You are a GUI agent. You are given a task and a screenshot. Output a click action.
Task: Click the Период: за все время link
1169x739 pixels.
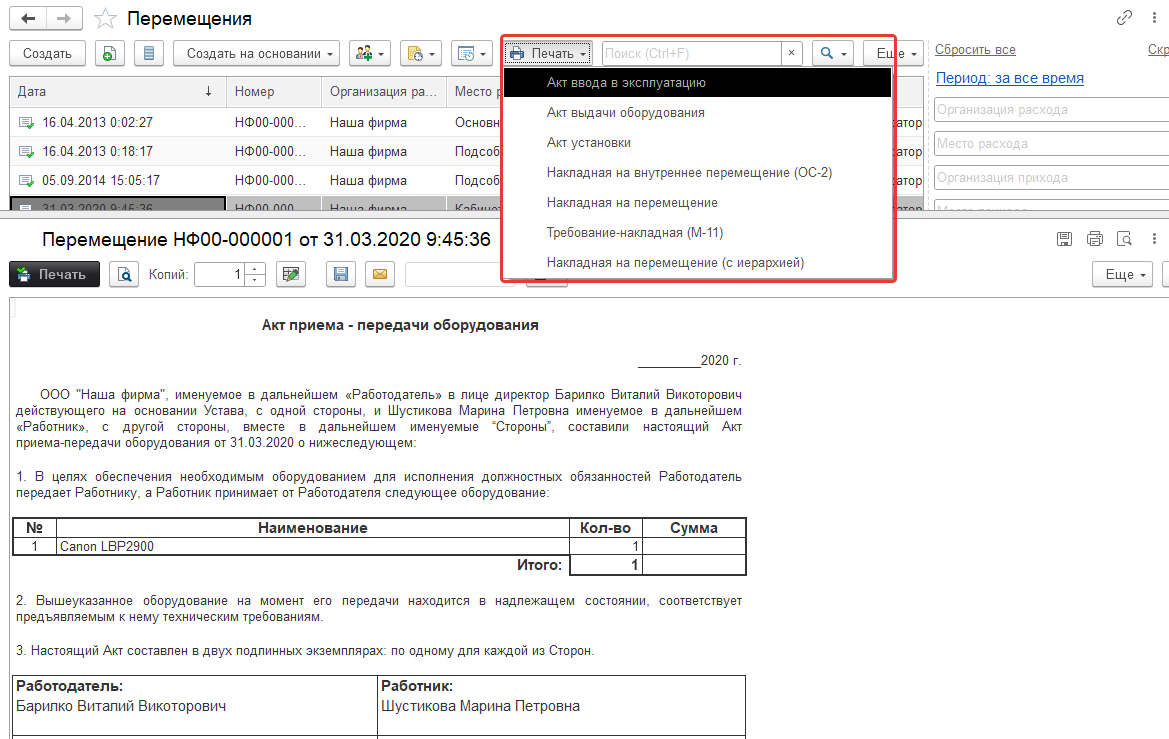[x=1009, y=78]
